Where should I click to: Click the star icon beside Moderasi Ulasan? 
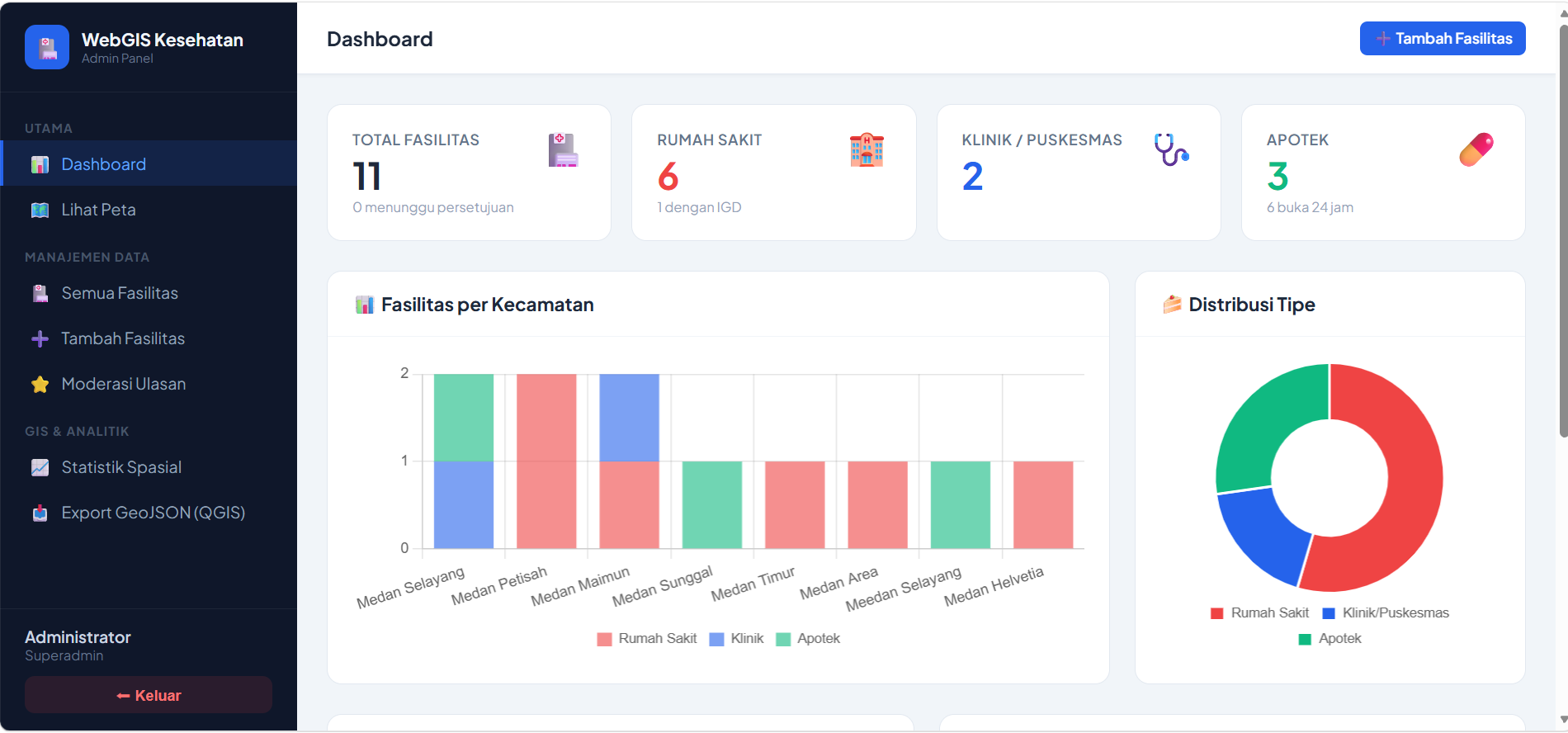click(40, 384)
